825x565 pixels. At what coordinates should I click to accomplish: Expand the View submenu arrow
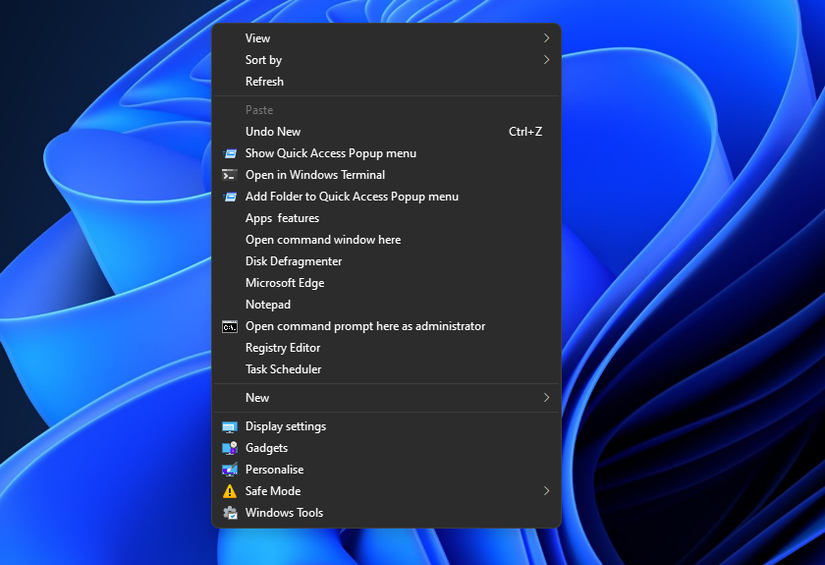coord(546,39)
